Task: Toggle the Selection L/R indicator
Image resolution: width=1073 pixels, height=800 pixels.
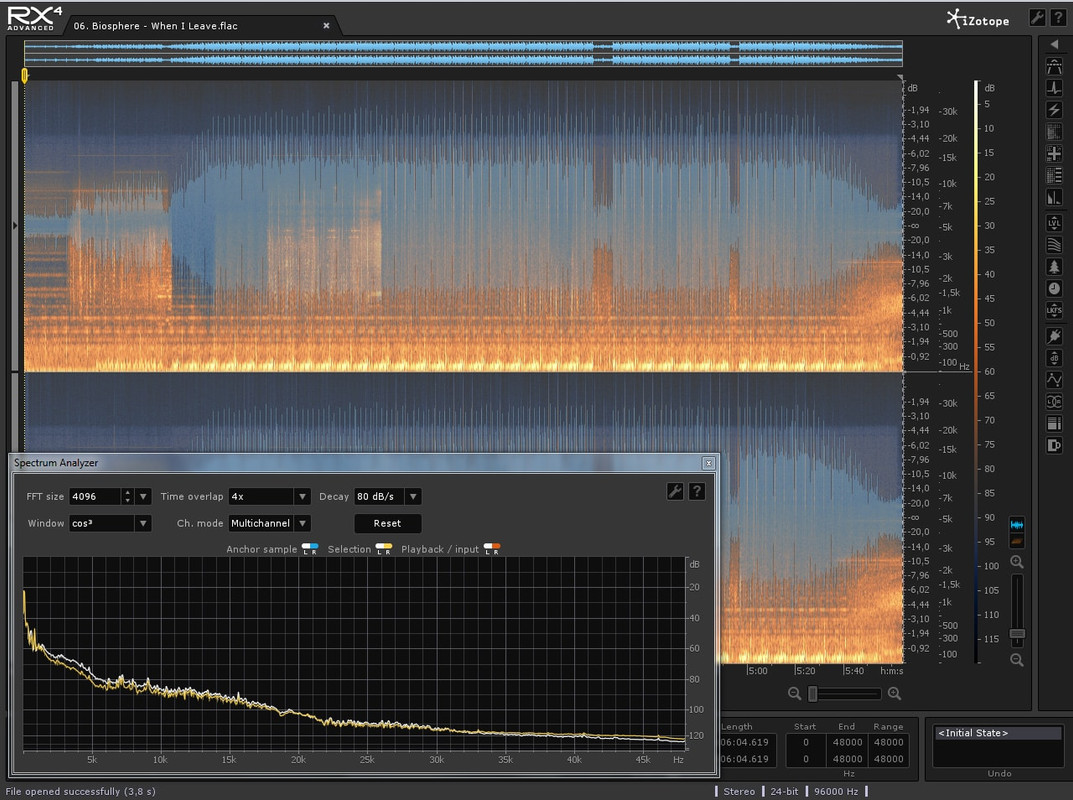Action: tap(384, 549)
